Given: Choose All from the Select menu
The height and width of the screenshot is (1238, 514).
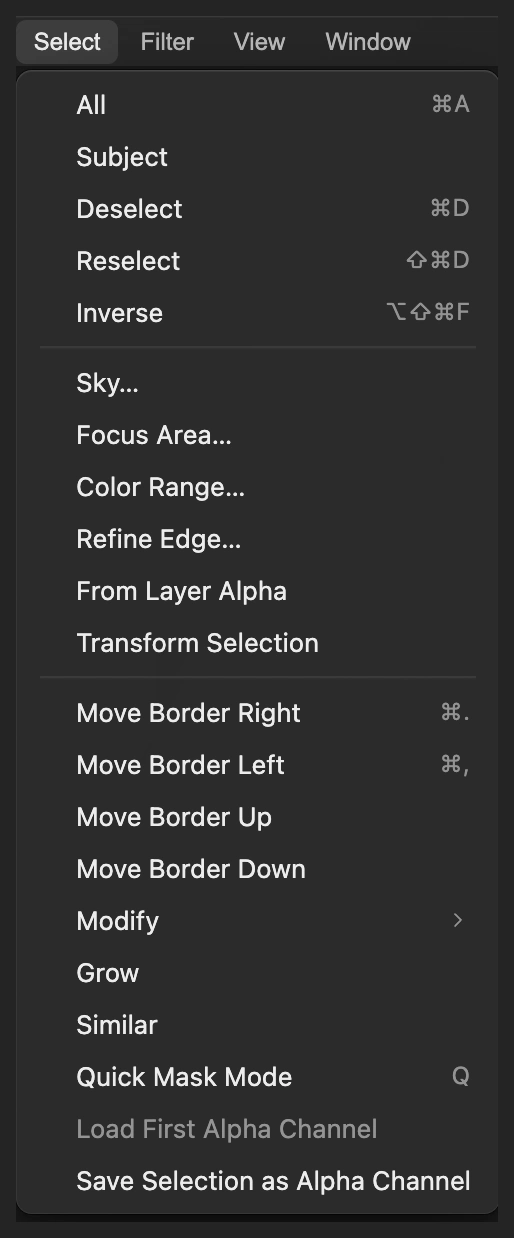Looking at the screenshot, I should click(258, 105).
